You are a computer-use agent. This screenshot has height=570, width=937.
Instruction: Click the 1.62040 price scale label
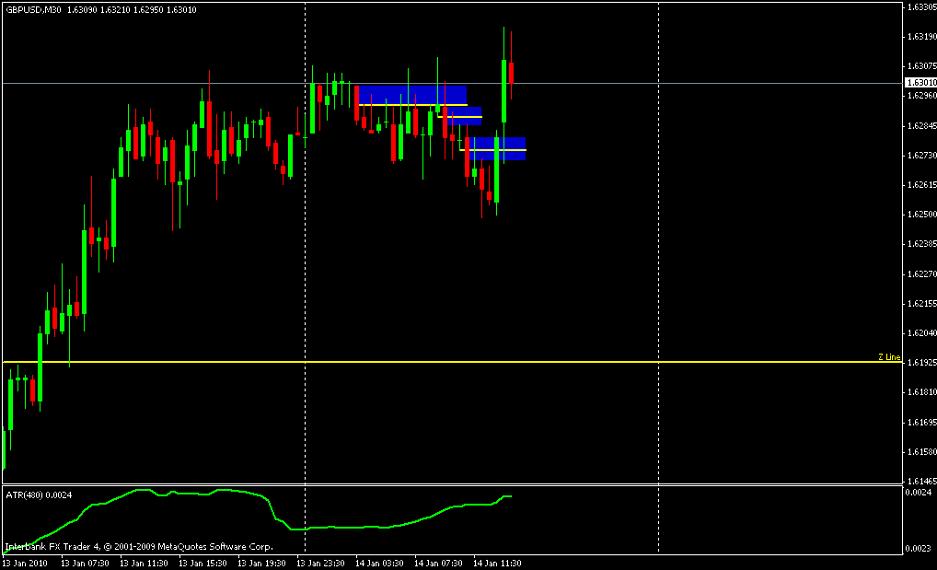(919, 332)
